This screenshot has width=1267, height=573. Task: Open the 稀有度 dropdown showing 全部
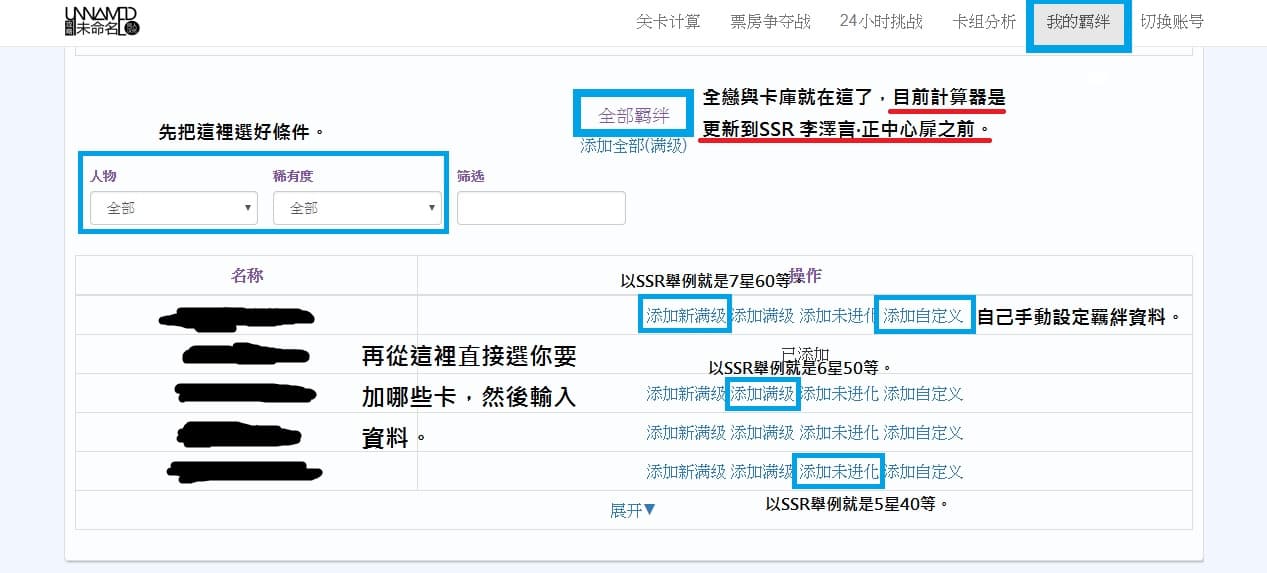coord(357,208)
